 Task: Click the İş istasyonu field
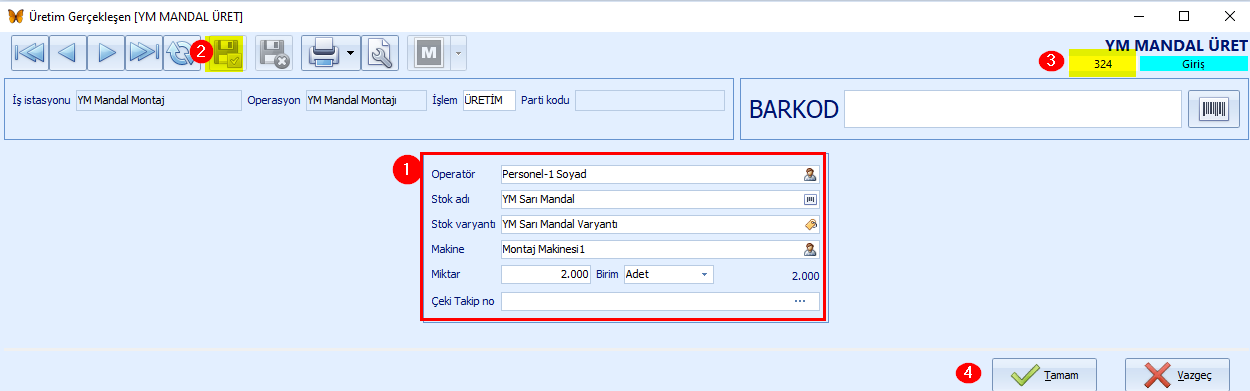click(158, 100)
